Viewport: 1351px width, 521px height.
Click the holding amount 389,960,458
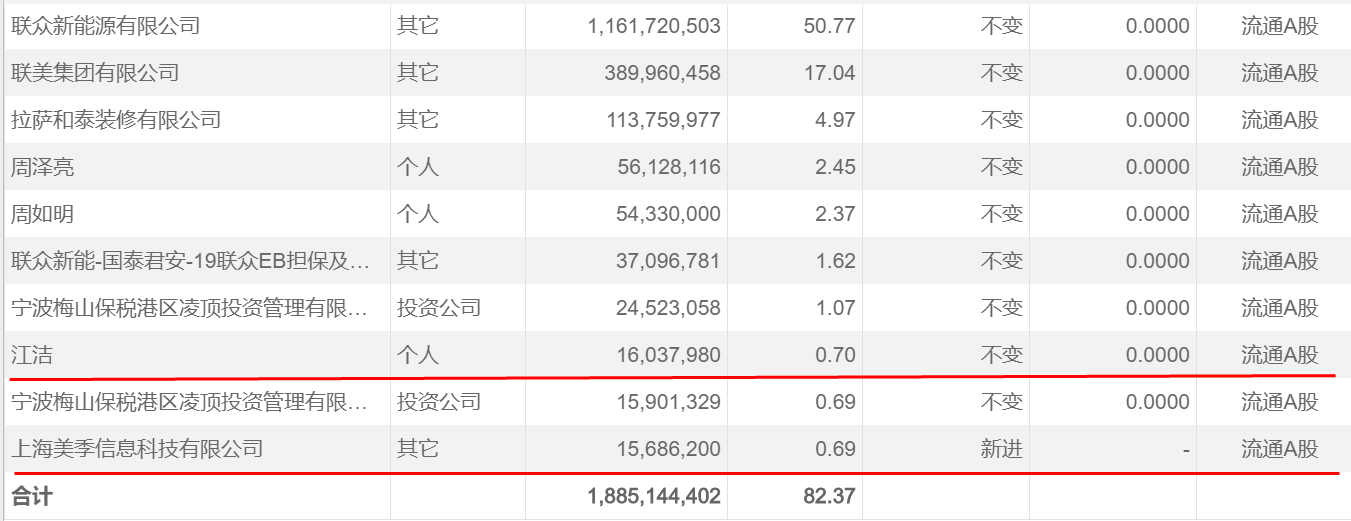pyautogui.click(x=662, y=73)
